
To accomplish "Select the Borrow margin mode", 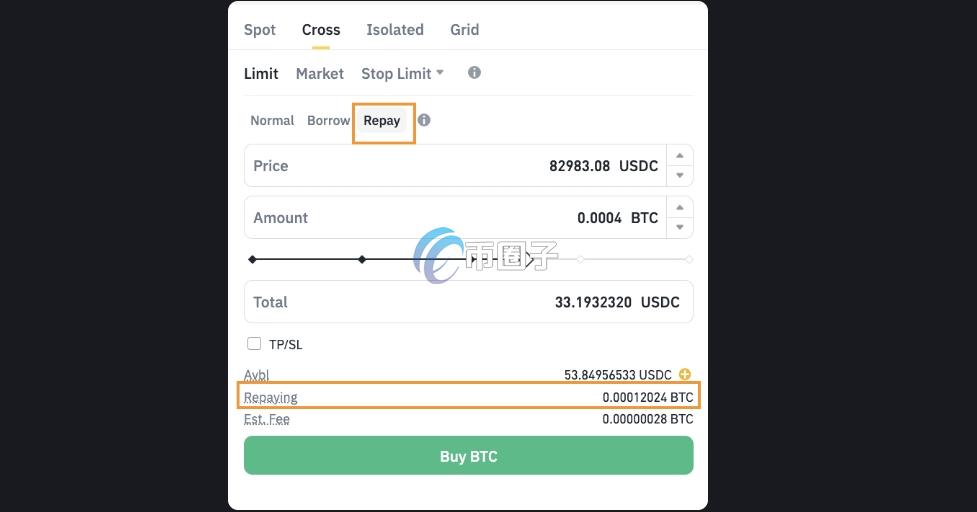I will point(328,120).
